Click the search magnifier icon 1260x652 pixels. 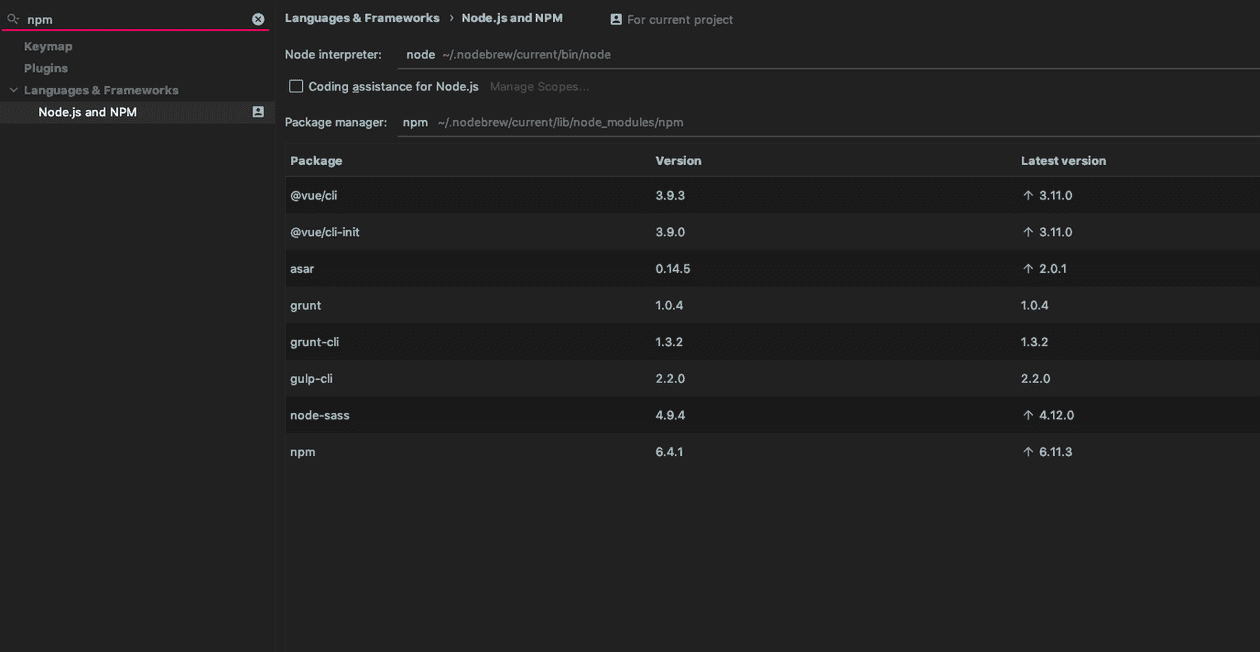tap(12, 18)
